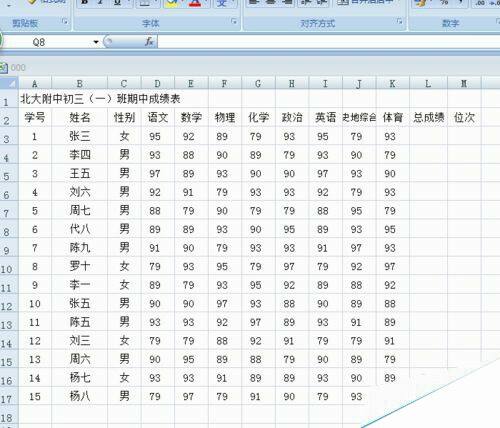Viewport: 500px width, 428px height.
Task: Select row 8 header
Action: tap(9, 229)
